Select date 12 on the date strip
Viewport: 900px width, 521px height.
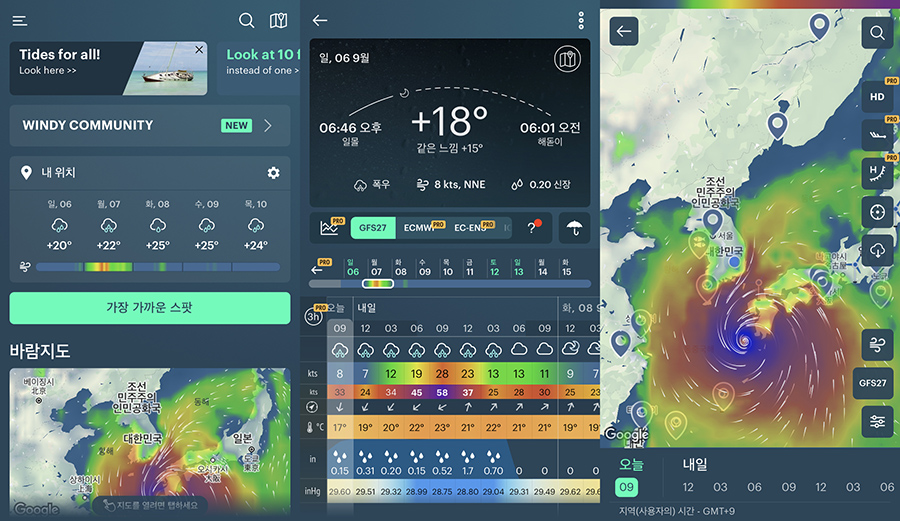[495, 267]
